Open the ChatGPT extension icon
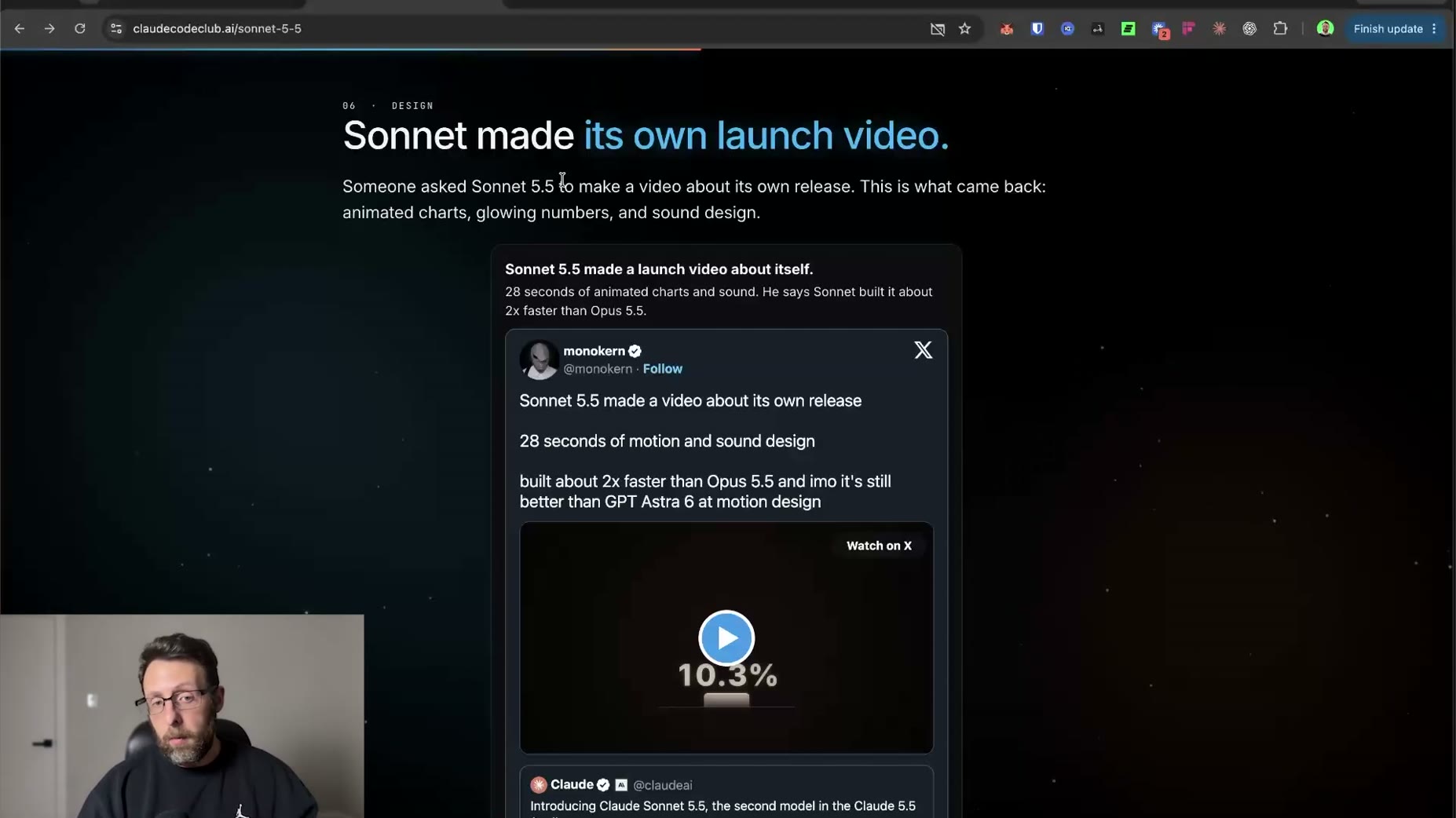 1249,29
